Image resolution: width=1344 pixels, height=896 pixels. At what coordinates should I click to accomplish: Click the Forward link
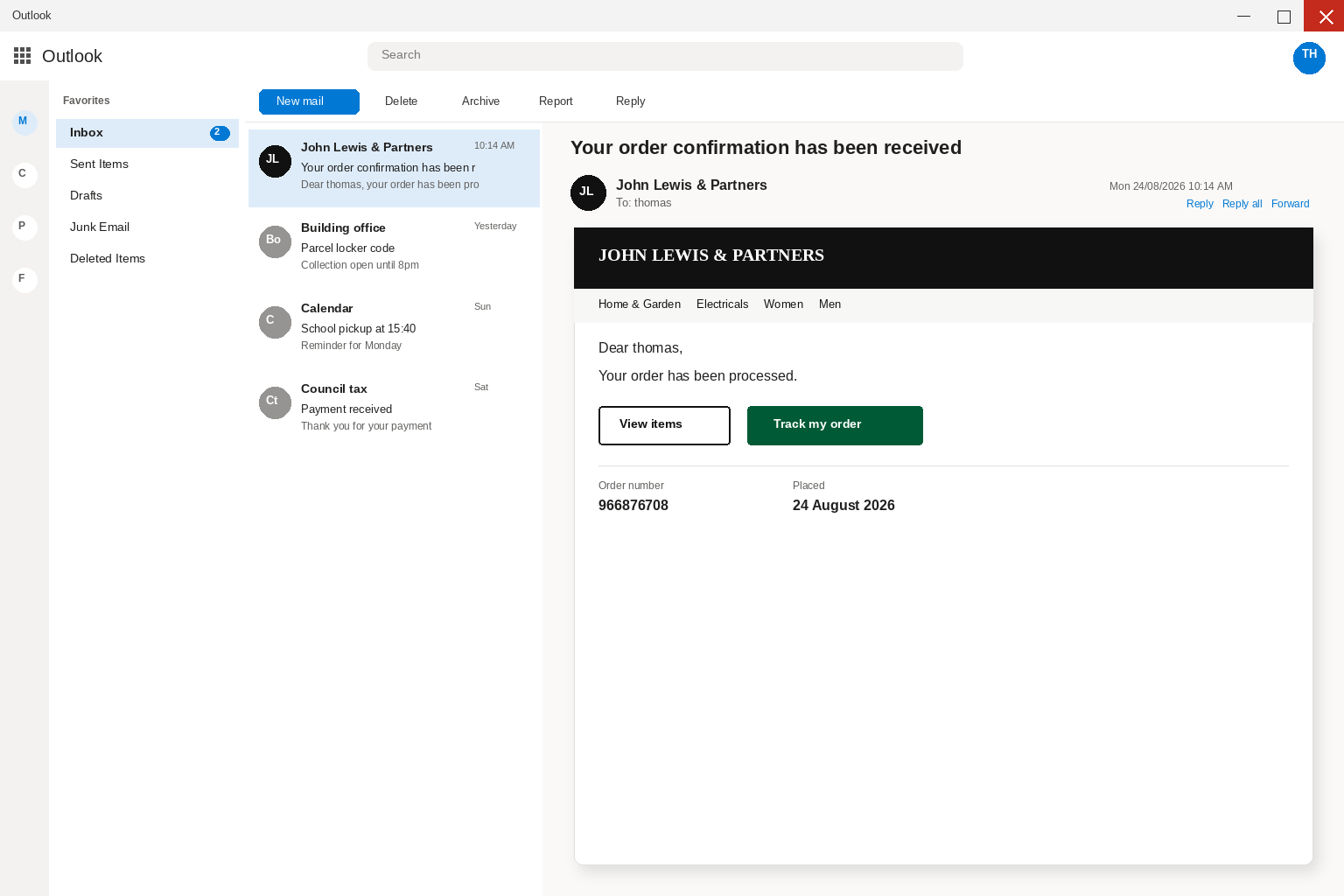point(1290,204)
